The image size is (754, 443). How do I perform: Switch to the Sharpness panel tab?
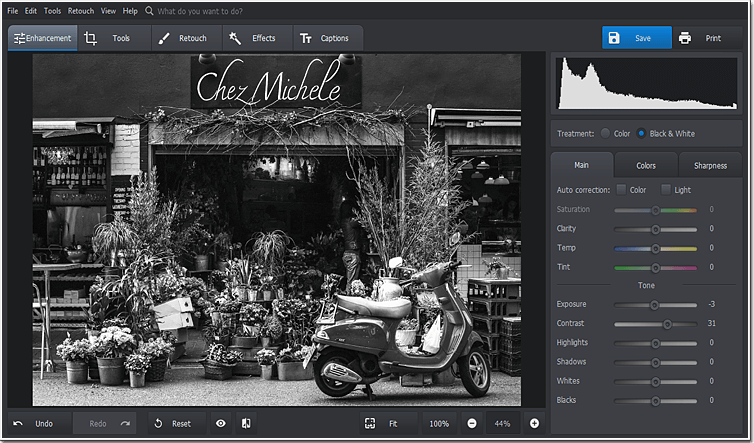[710, 165]
